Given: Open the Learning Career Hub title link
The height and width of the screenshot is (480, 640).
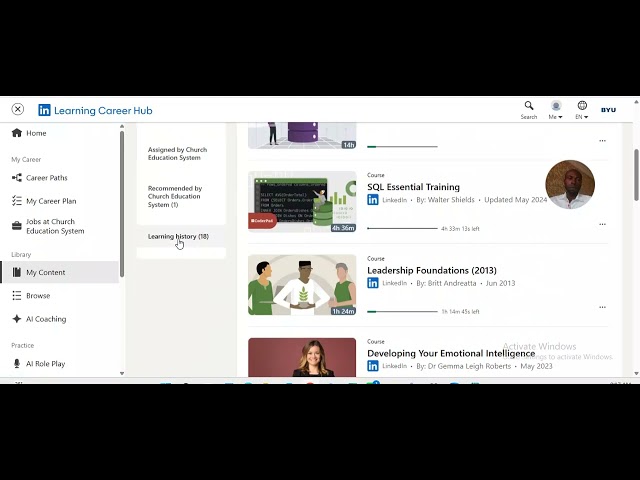Looking at the screenshot, I should [103, 111].
